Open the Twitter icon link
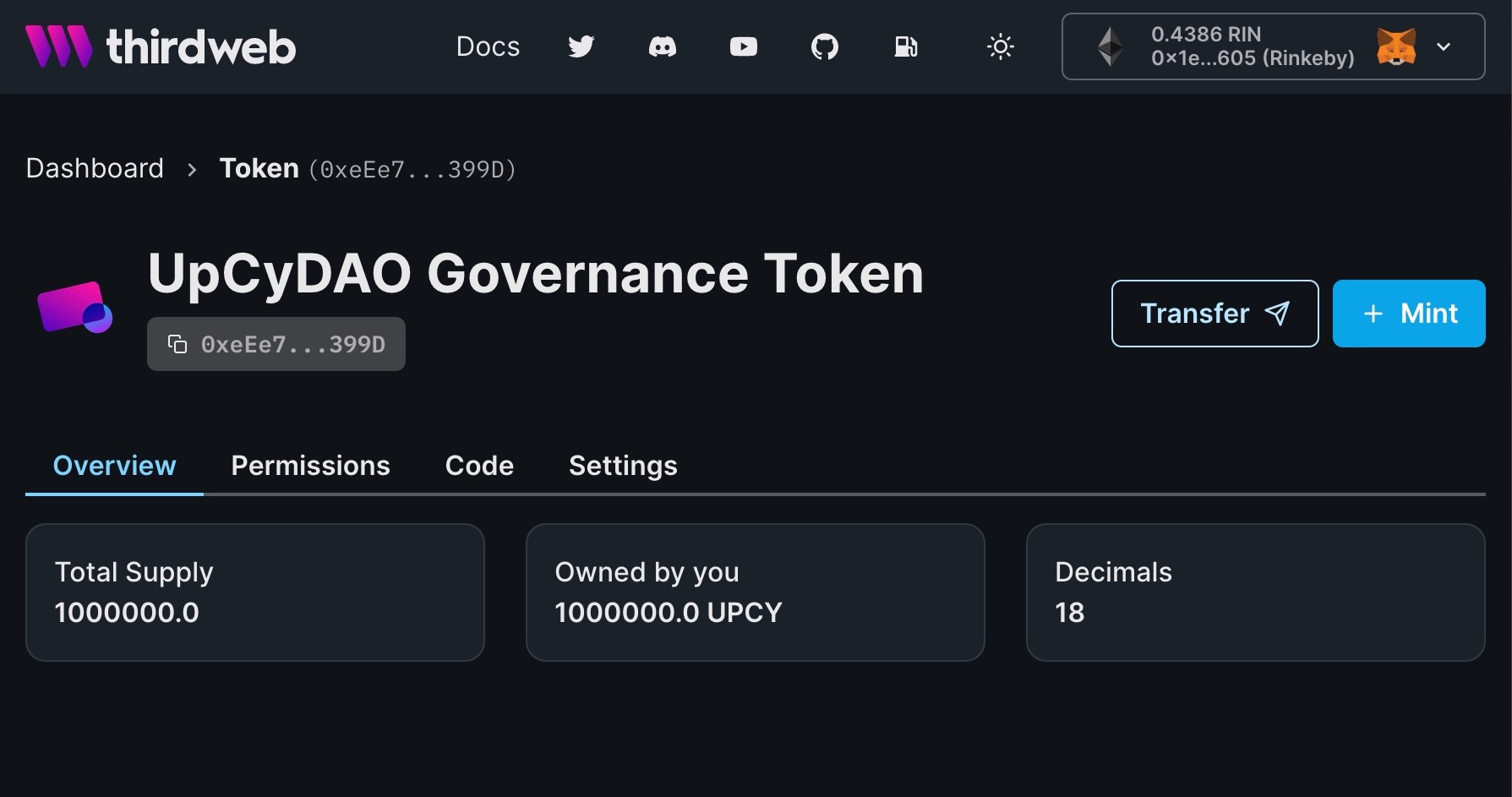 coord(581,46)
